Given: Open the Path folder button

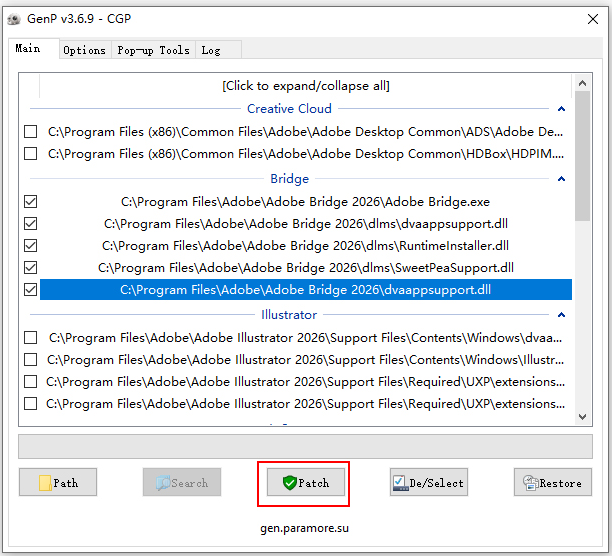Looking at the screenshot, I should (58, 482).
